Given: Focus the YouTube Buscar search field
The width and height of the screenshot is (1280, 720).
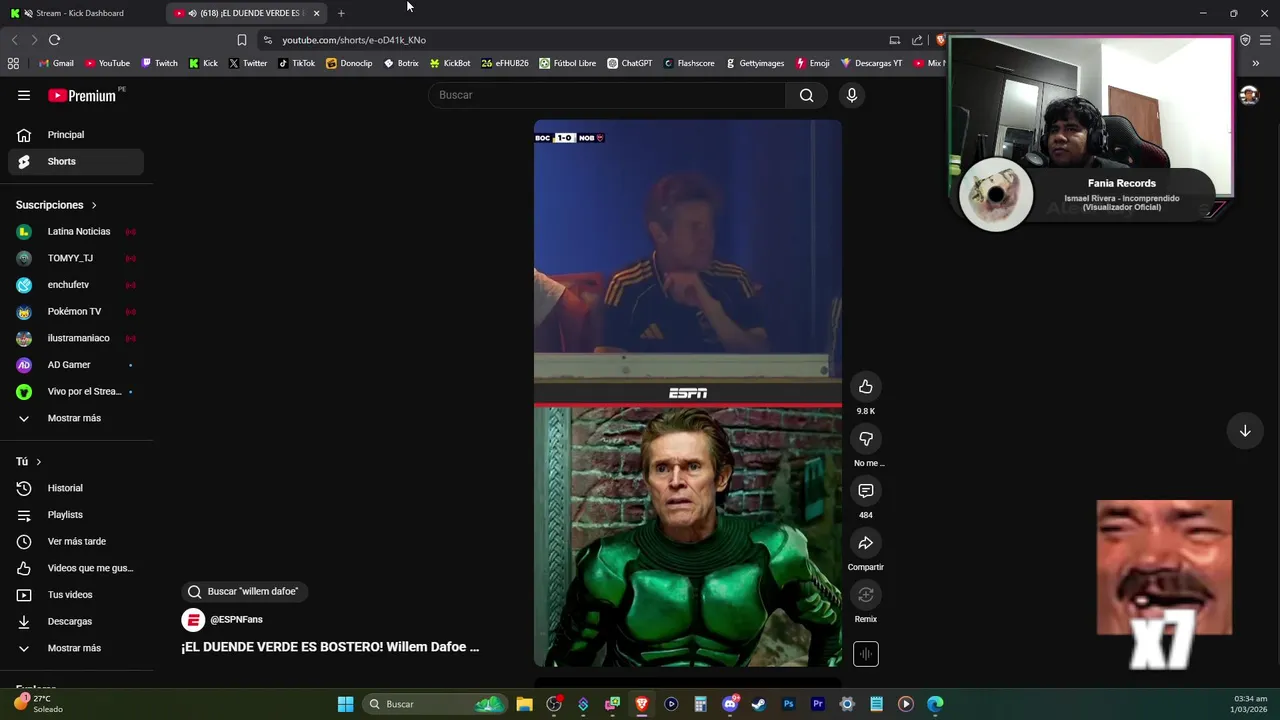Looking at the screenshot, I should [x=607, y=95].
